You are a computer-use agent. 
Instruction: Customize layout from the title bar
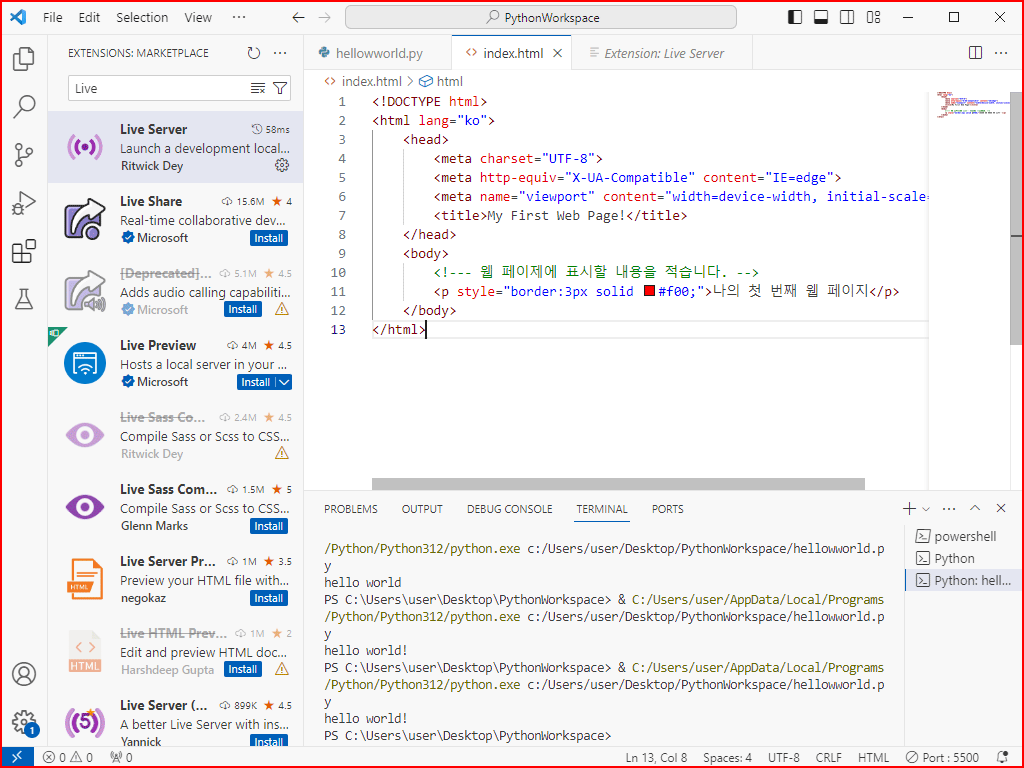pos(873,18)
